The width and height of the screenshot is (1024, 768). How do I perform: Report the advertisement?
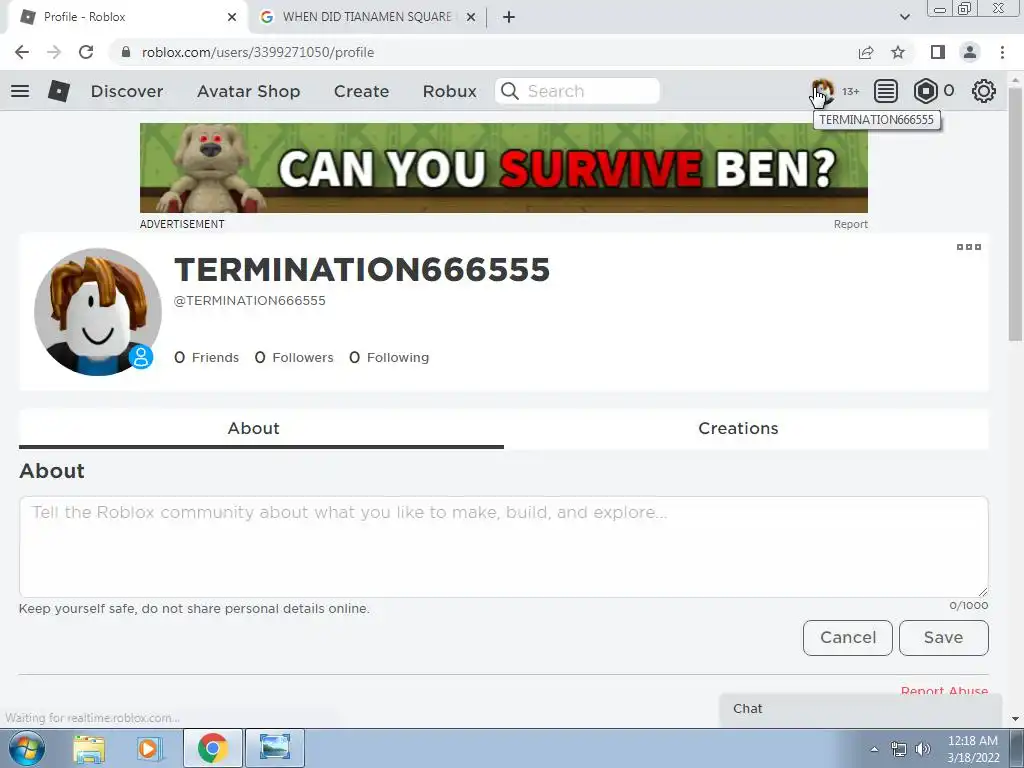pyautogui.click(x=850, y=224)
